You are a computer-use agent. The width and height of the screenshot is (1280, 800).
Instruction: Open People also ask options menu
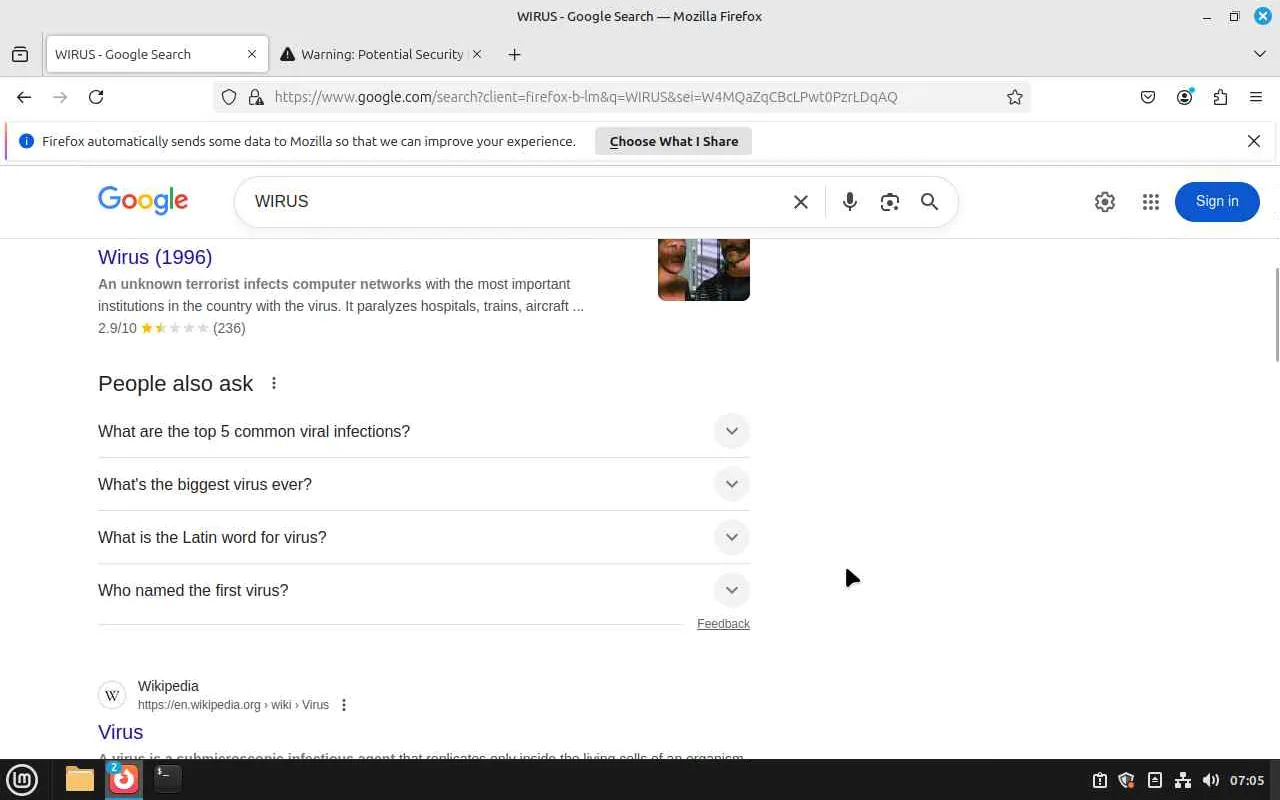click(274, 383)
